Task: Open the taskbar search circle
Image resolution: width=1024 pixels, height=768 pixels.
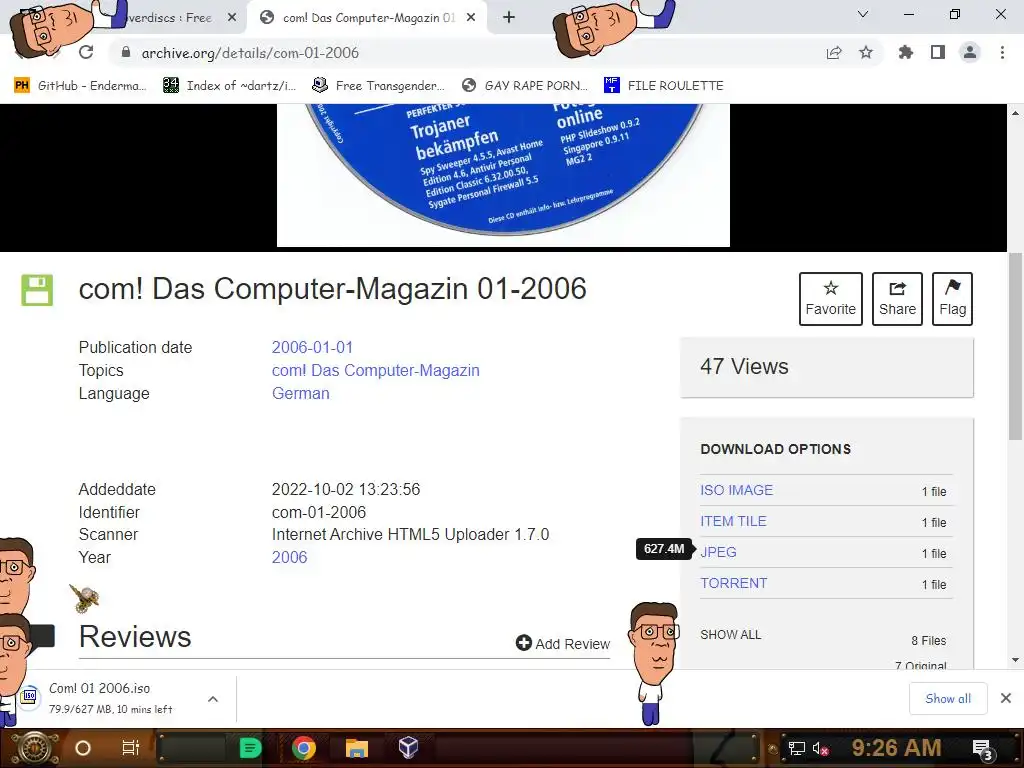Action: tap(83, 748)
